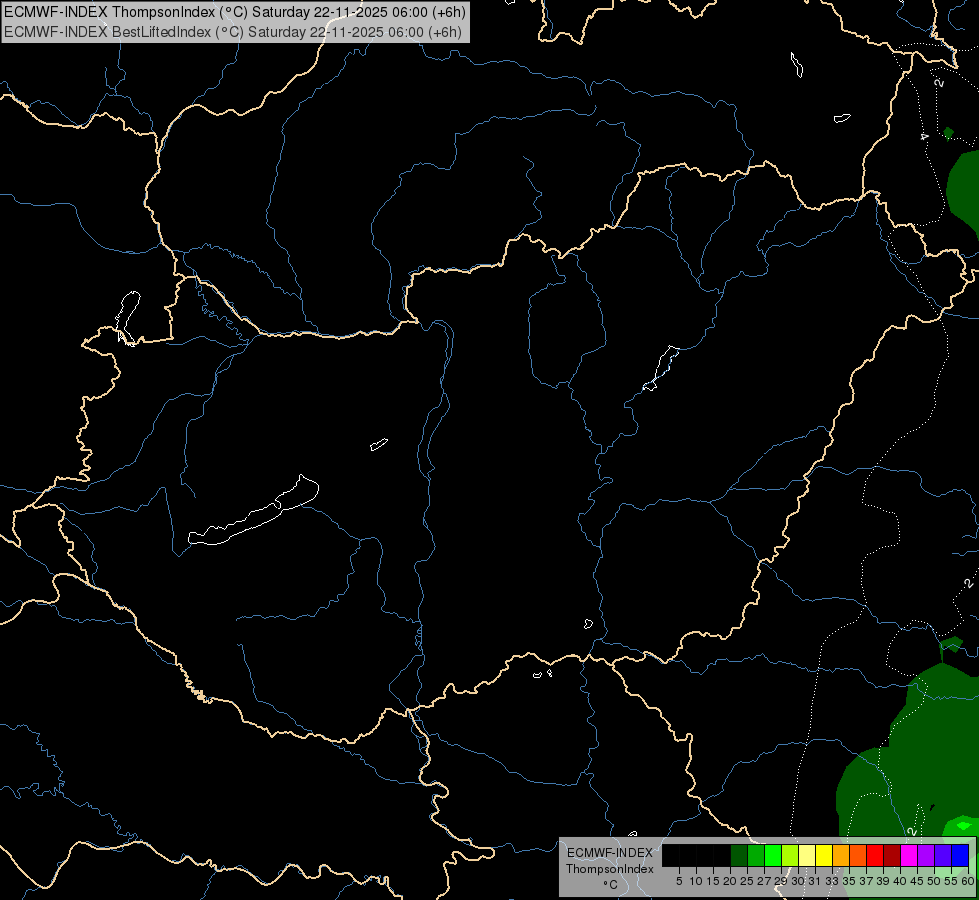Click the dark green 20–25 legend swatch
The height and width of the screenshot is (900, 979).
click(x=739, y=856)
